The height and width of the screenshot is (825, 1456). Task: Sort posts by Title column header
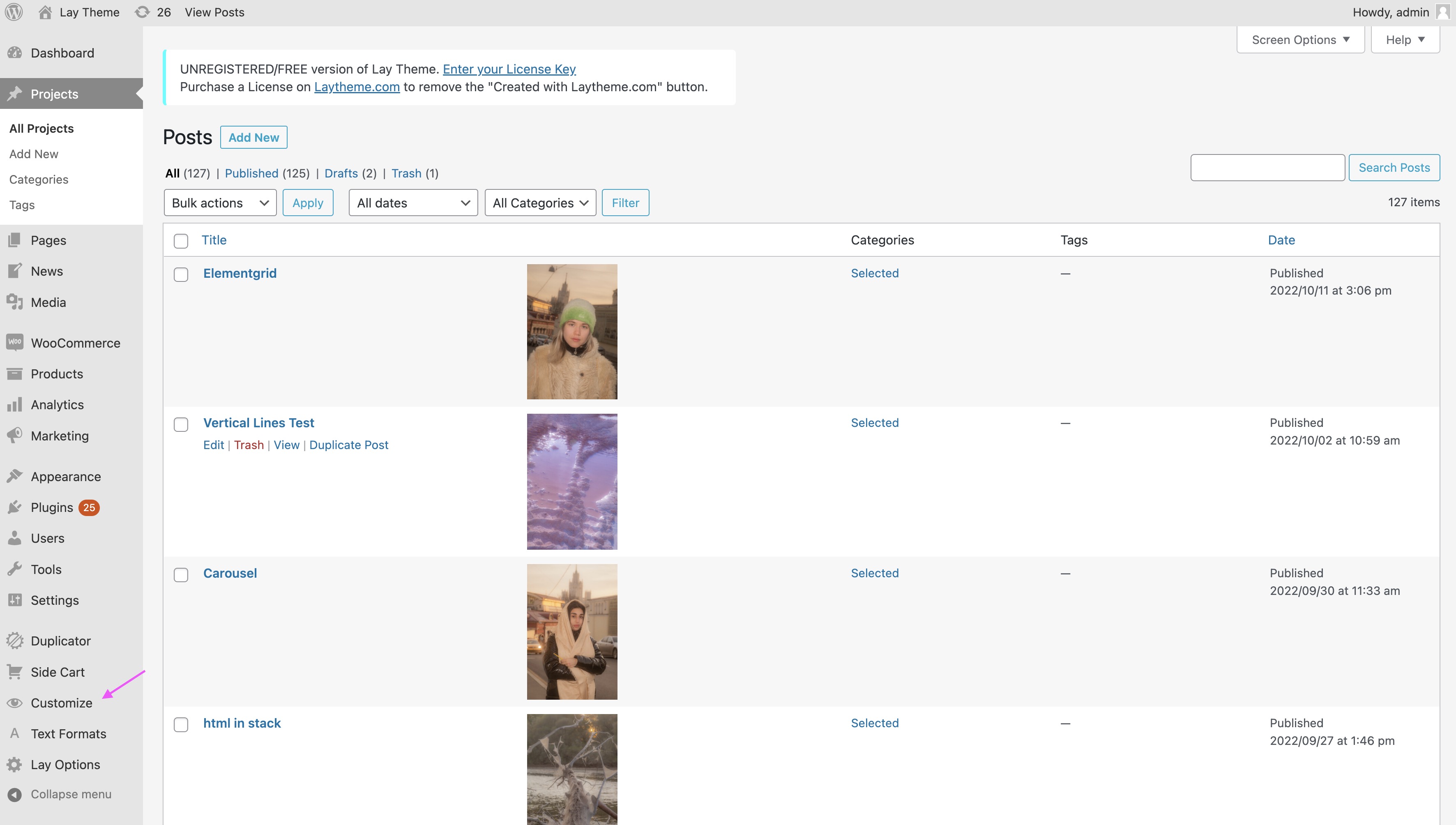click(214, 240)
